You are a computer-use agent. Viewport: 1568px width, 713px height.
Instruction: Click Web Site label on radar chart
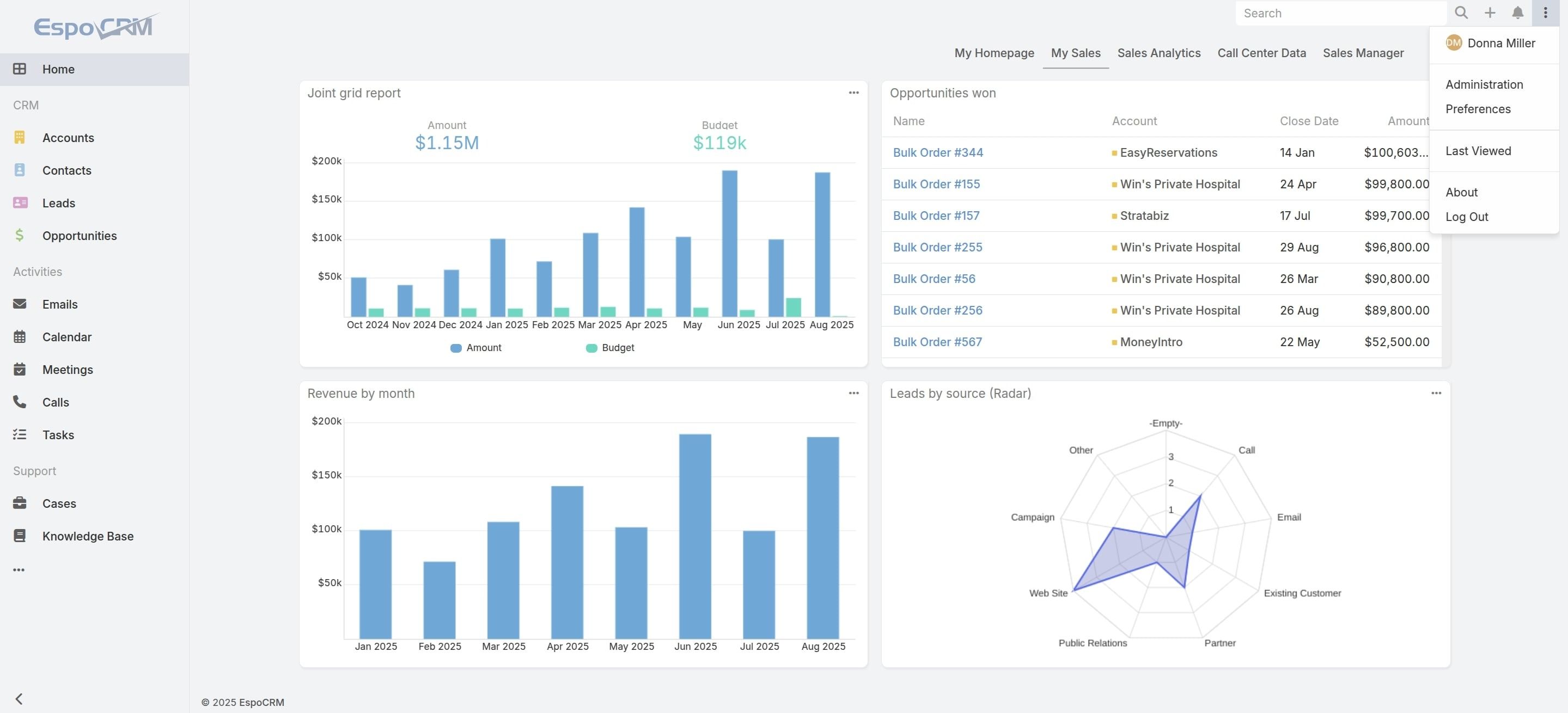point(1048,593)
